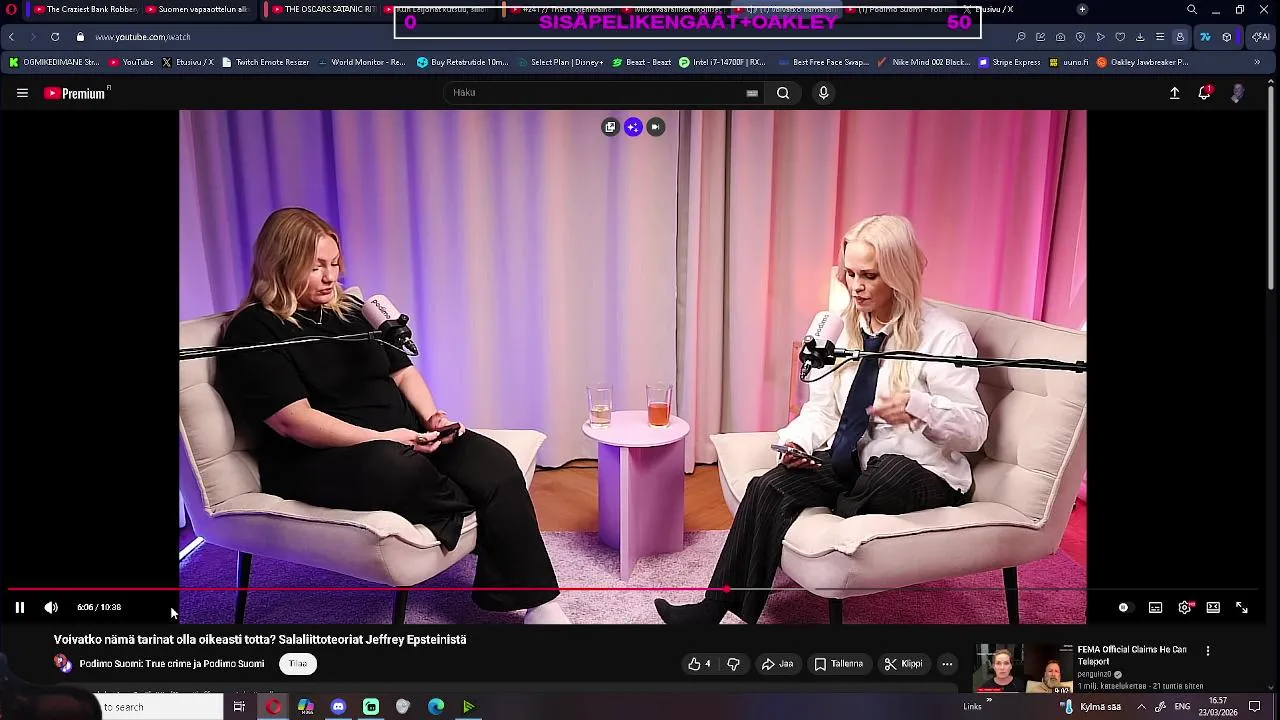Click the third overlay icon atop the video
The width and height of the screenshot is (1280, 720).
[x=655, y=127]
